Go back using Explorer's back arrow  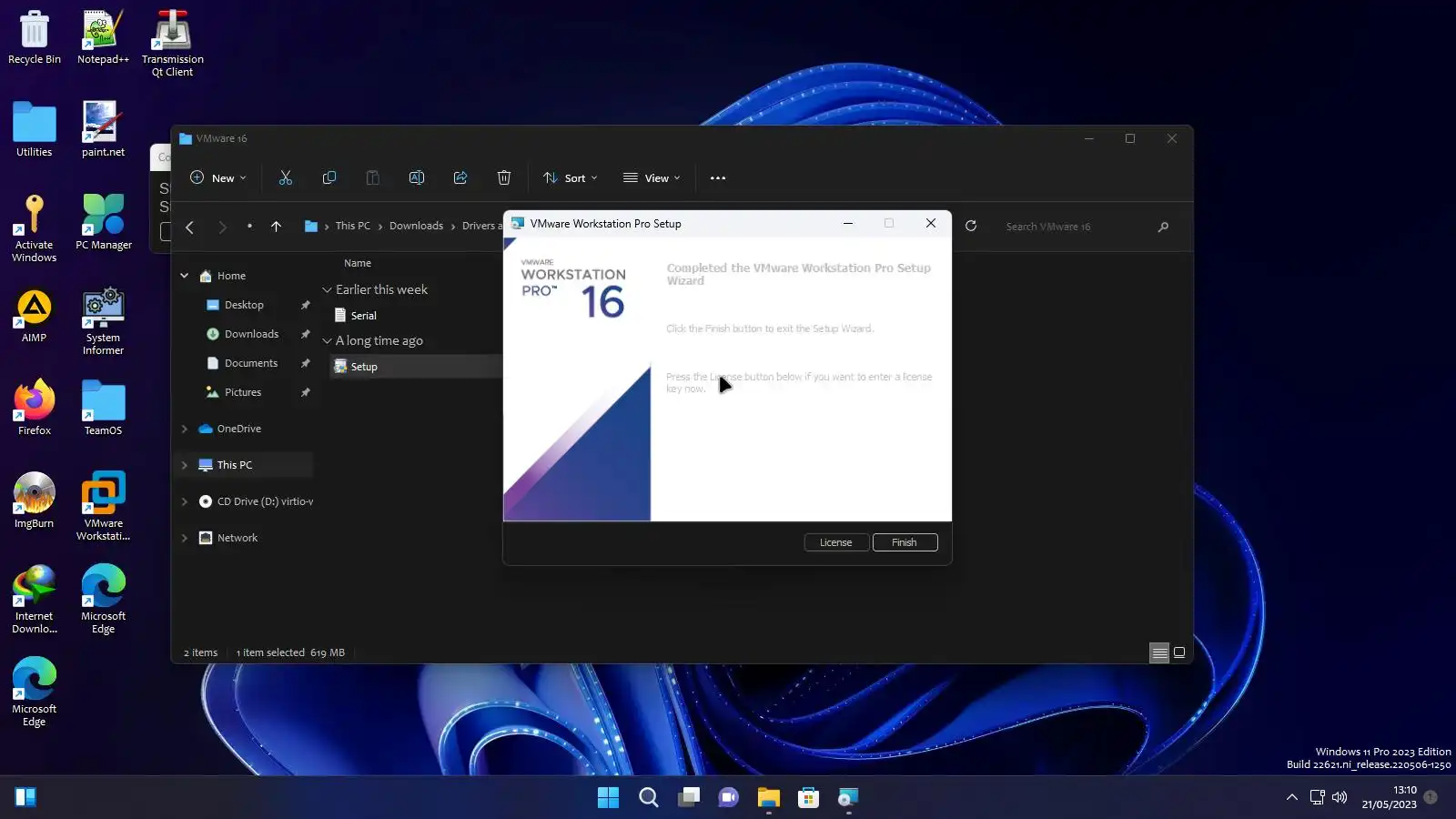point(190,227)
